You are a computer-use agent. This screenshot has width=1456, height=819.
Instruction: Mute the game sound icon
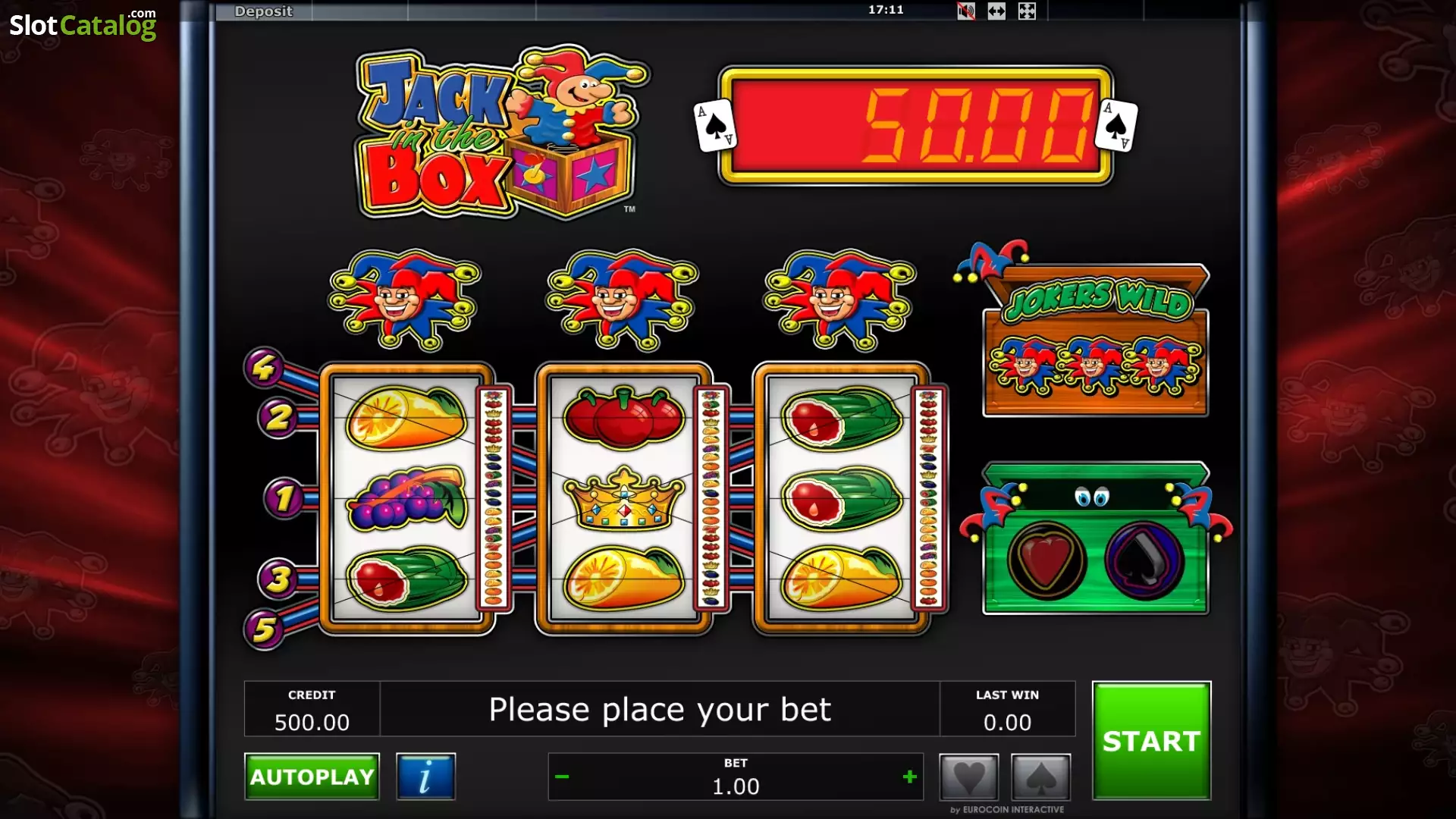click(965, 11)
